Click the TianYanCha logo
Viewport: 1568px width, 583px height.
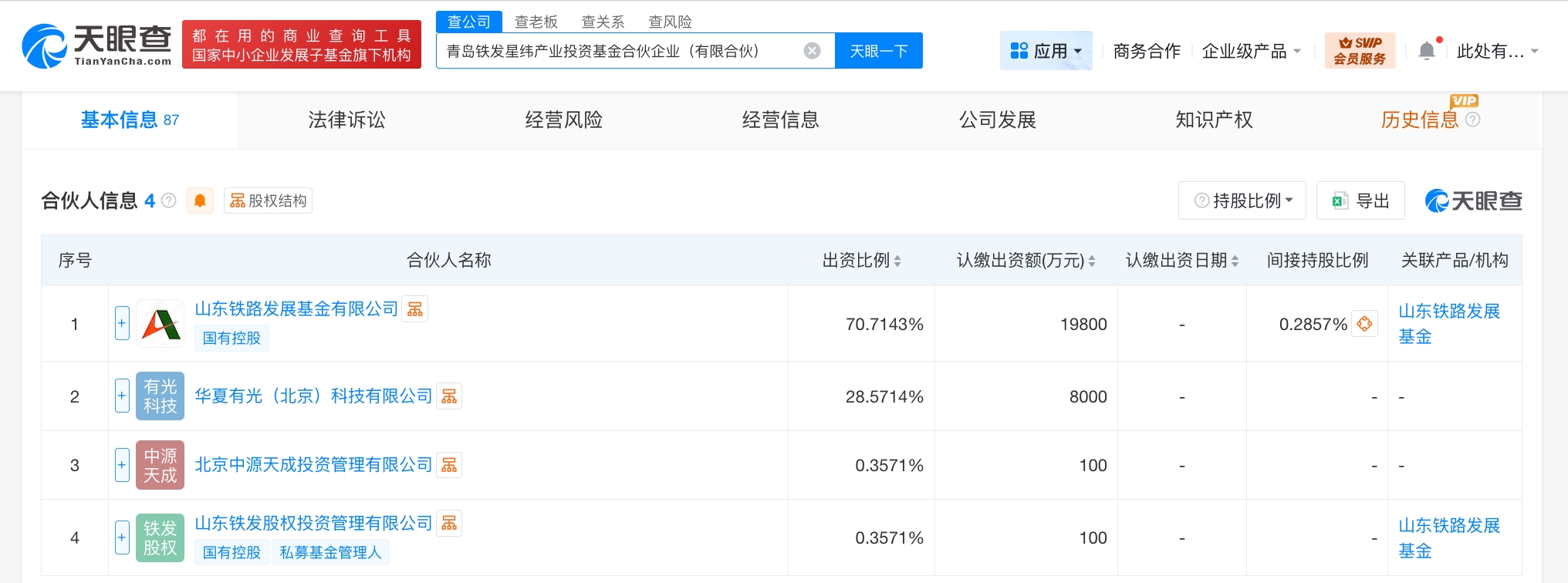(x=97, y=45)
